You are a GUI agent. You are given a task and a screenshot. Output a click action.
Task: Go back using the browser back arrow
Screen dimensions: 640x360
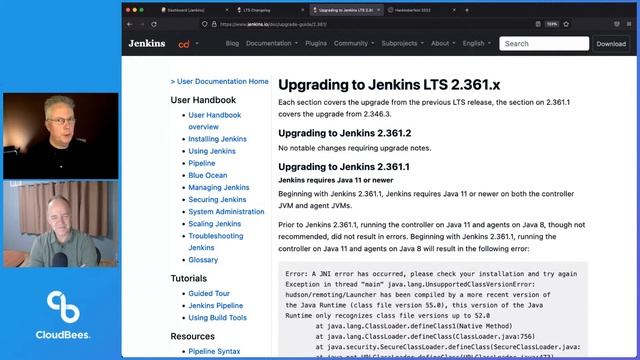[129, 24]
